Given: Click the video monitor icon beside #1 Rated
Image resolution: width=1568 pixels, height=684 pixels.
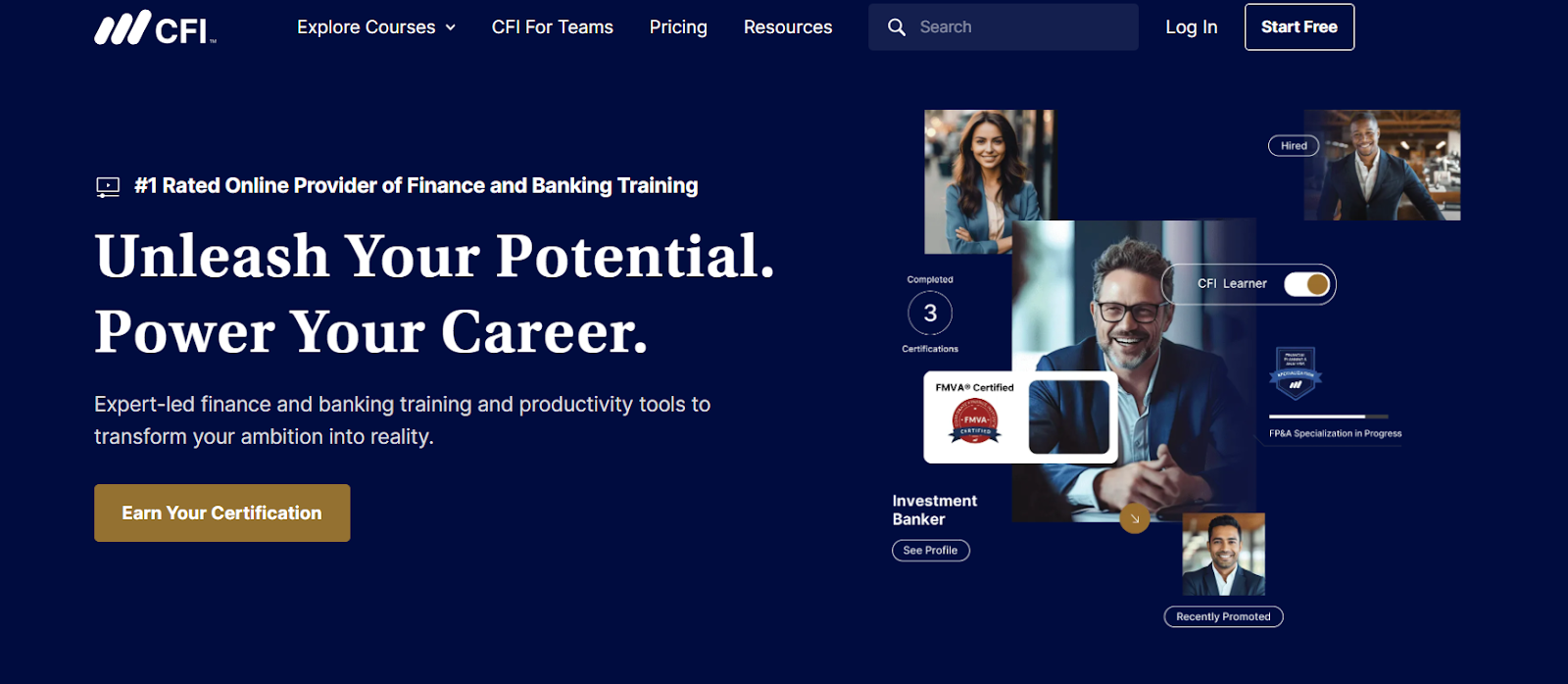Looking at the screenshot, I should point(108,186).
